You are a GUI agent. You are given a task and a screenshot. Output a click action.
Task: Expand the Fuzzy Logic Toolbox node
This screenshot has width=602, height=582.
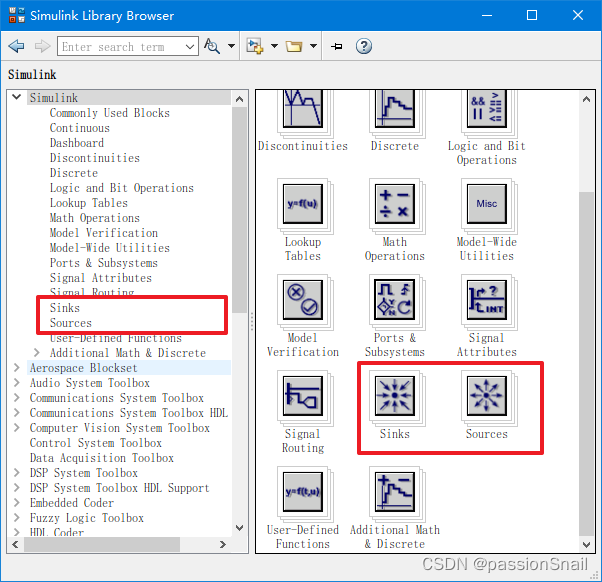click(x=17, y=517)
